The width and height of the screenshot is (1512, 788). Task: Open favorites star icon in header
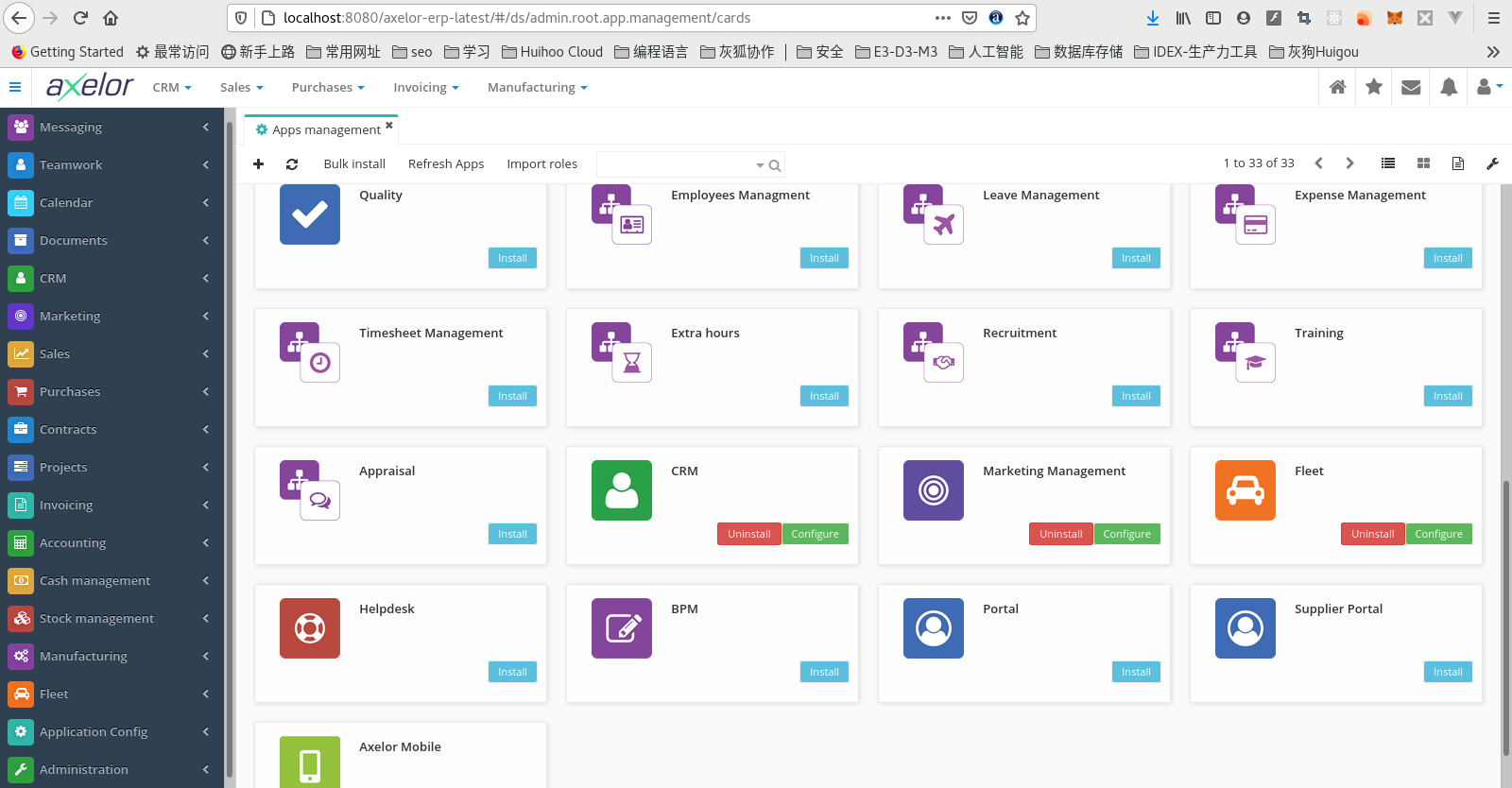coord(1374,87)
